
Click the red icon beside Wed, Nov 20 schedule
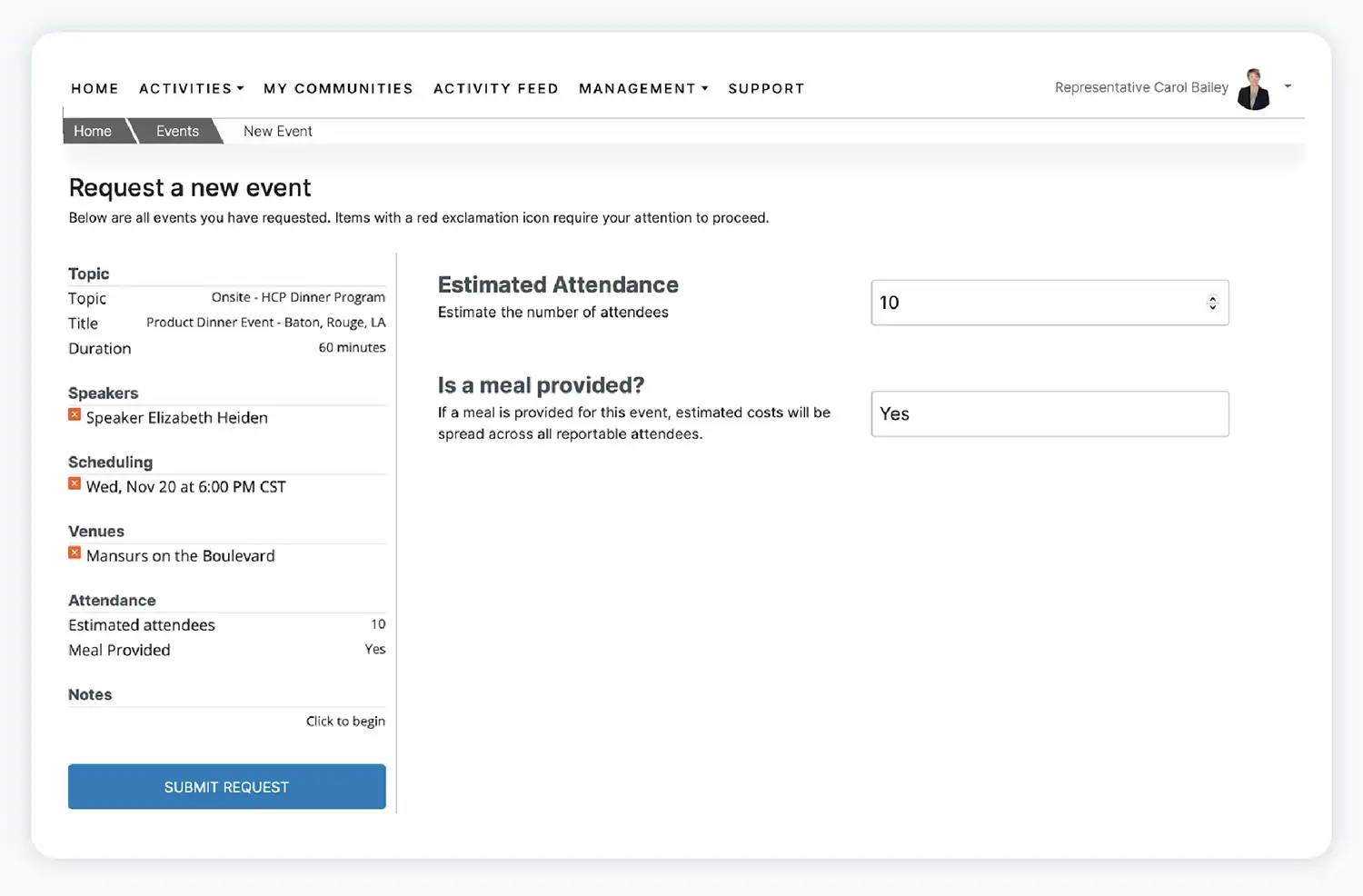[75, 484]
